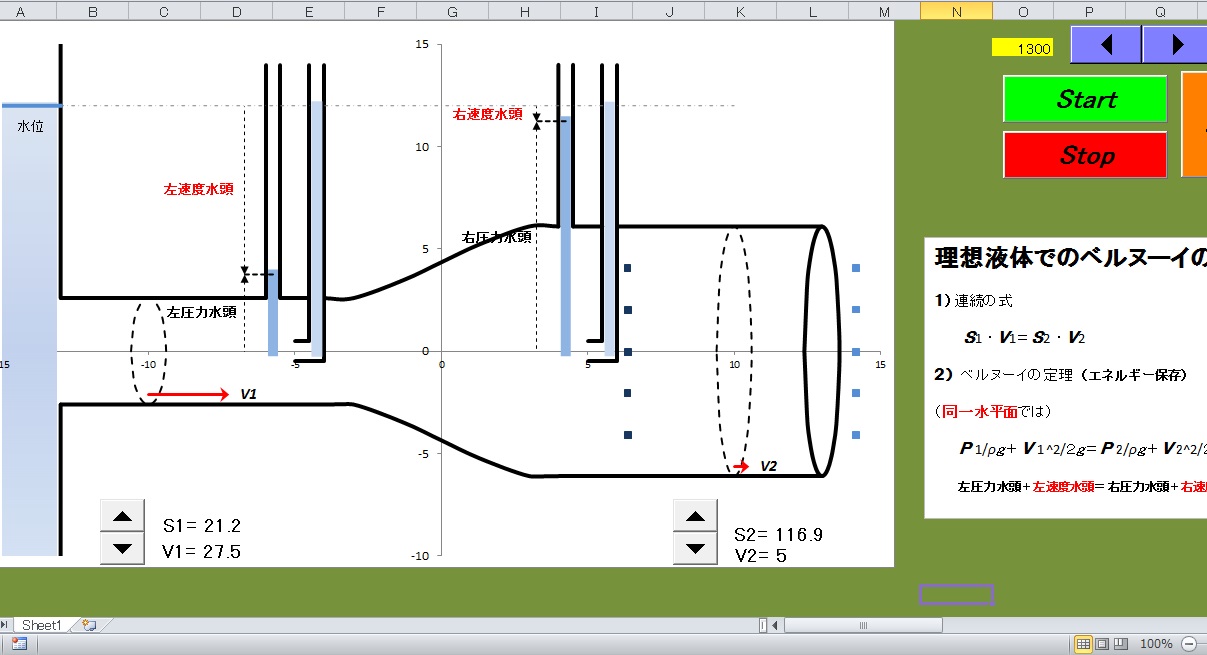Click the macro record icon in status bar
The image size is (1207, 655).
[x=19, y=644]
